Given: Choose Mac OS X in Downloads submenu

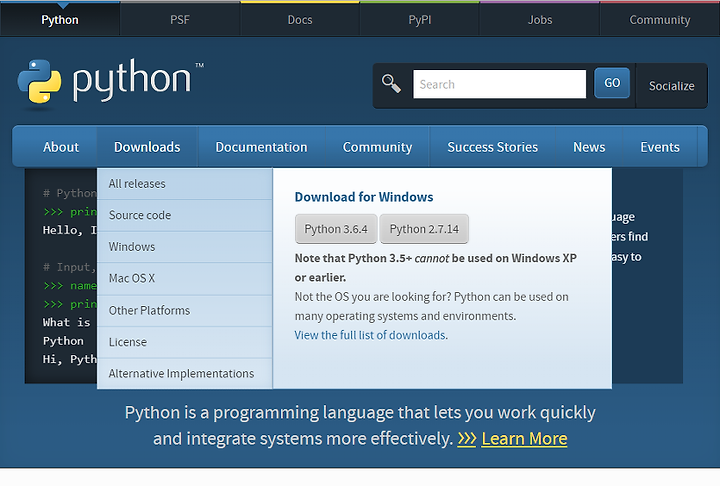Looking at the screenshot, I should click(185, 279).
